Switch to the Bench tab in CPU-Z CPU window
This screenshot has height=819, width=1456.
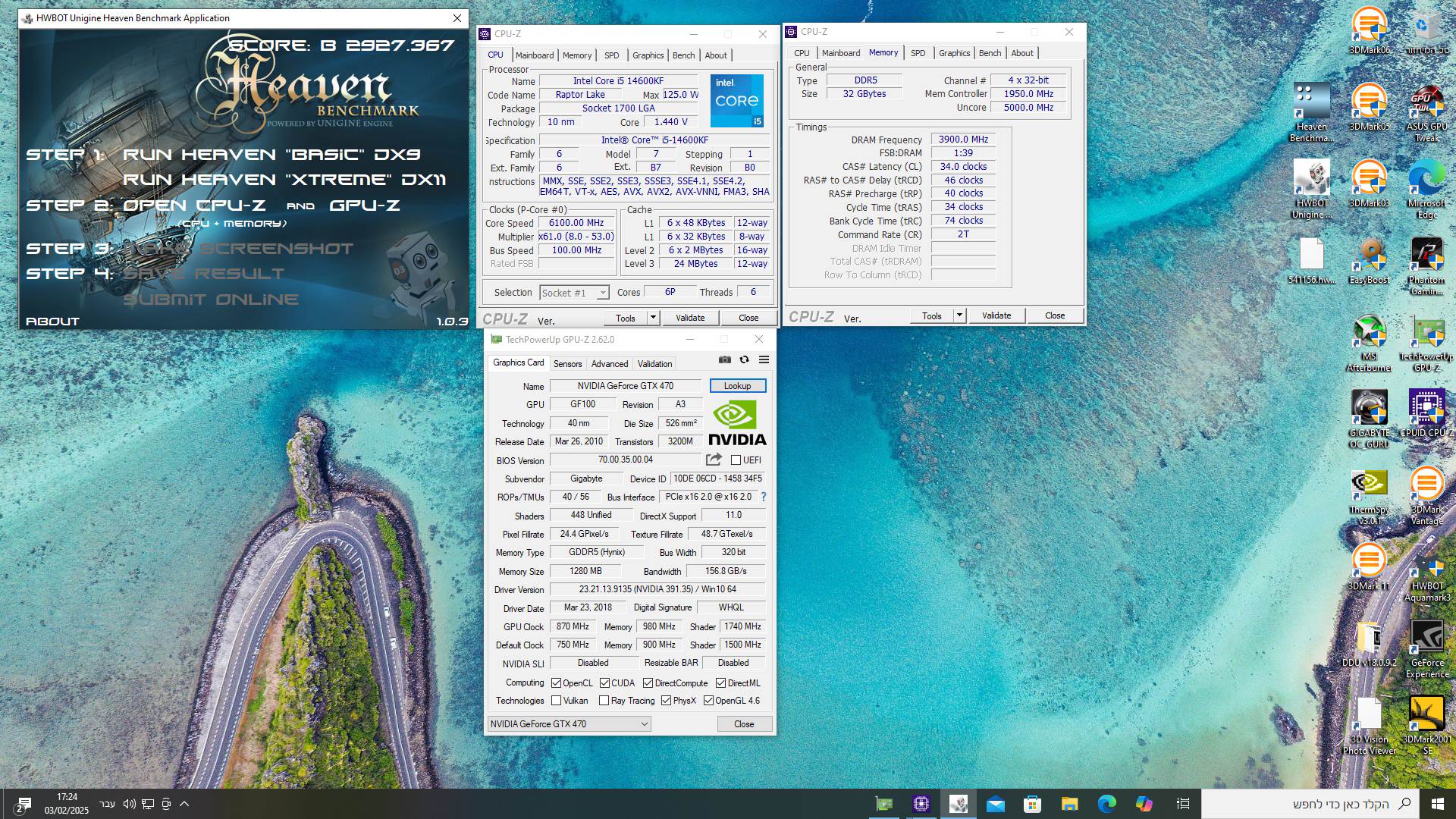(x=683, y=55)
